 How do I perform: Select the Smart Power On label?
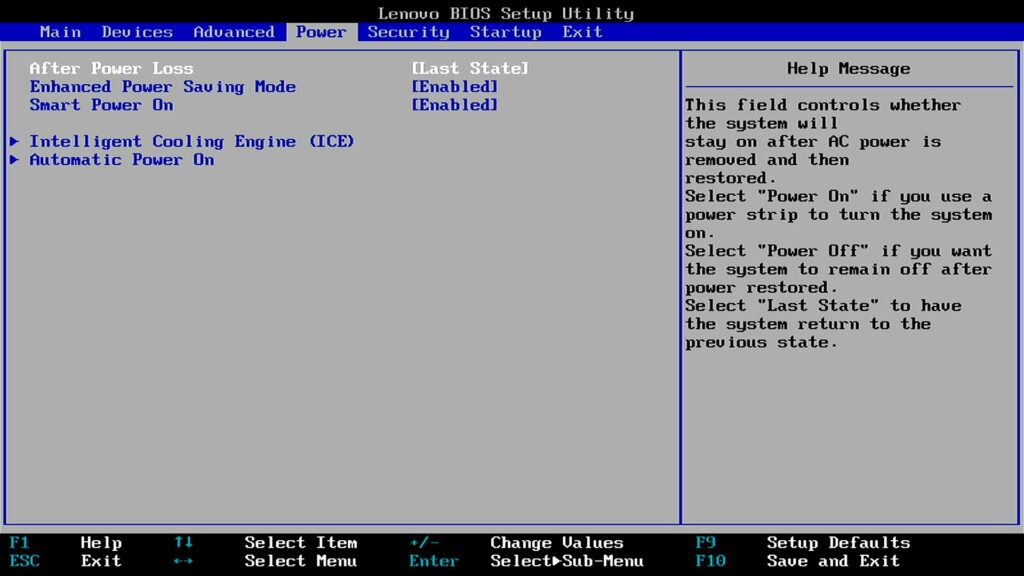click(101, 105)
